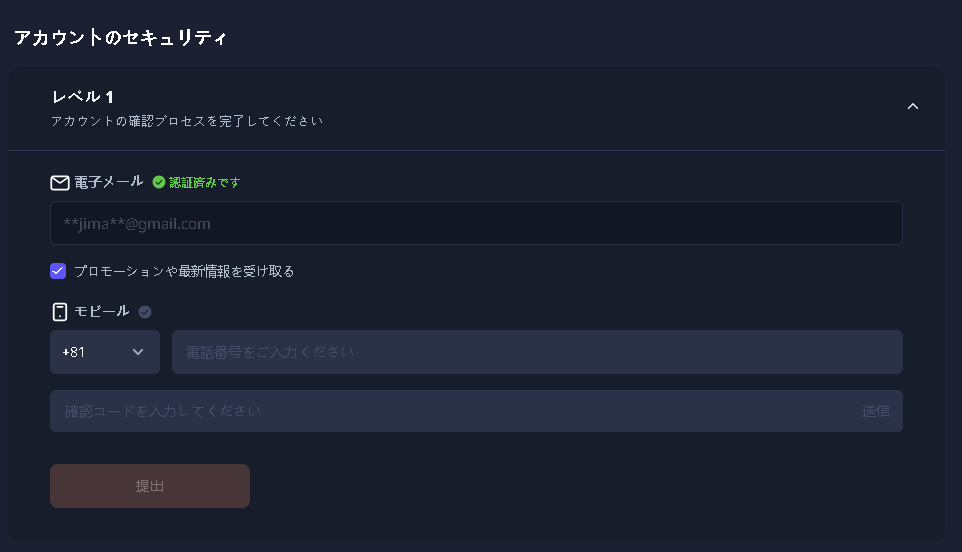Click the アカウントの確認プロセスを完了してください subtitle
962x552 pixels.
coord(187,122)
